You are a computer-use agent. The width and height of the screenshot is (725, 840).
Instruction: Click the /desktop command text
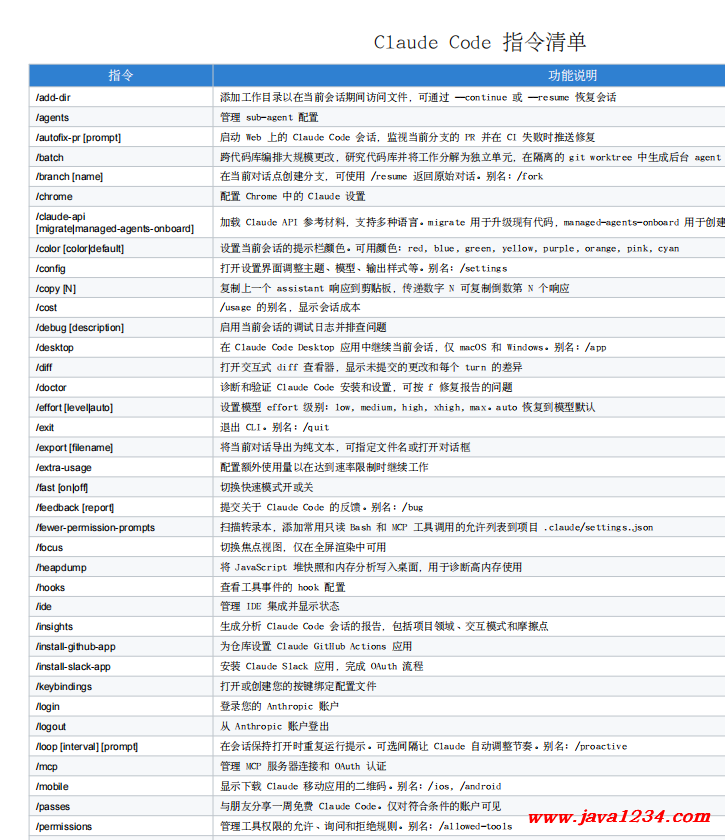click(x=55, y=348)
